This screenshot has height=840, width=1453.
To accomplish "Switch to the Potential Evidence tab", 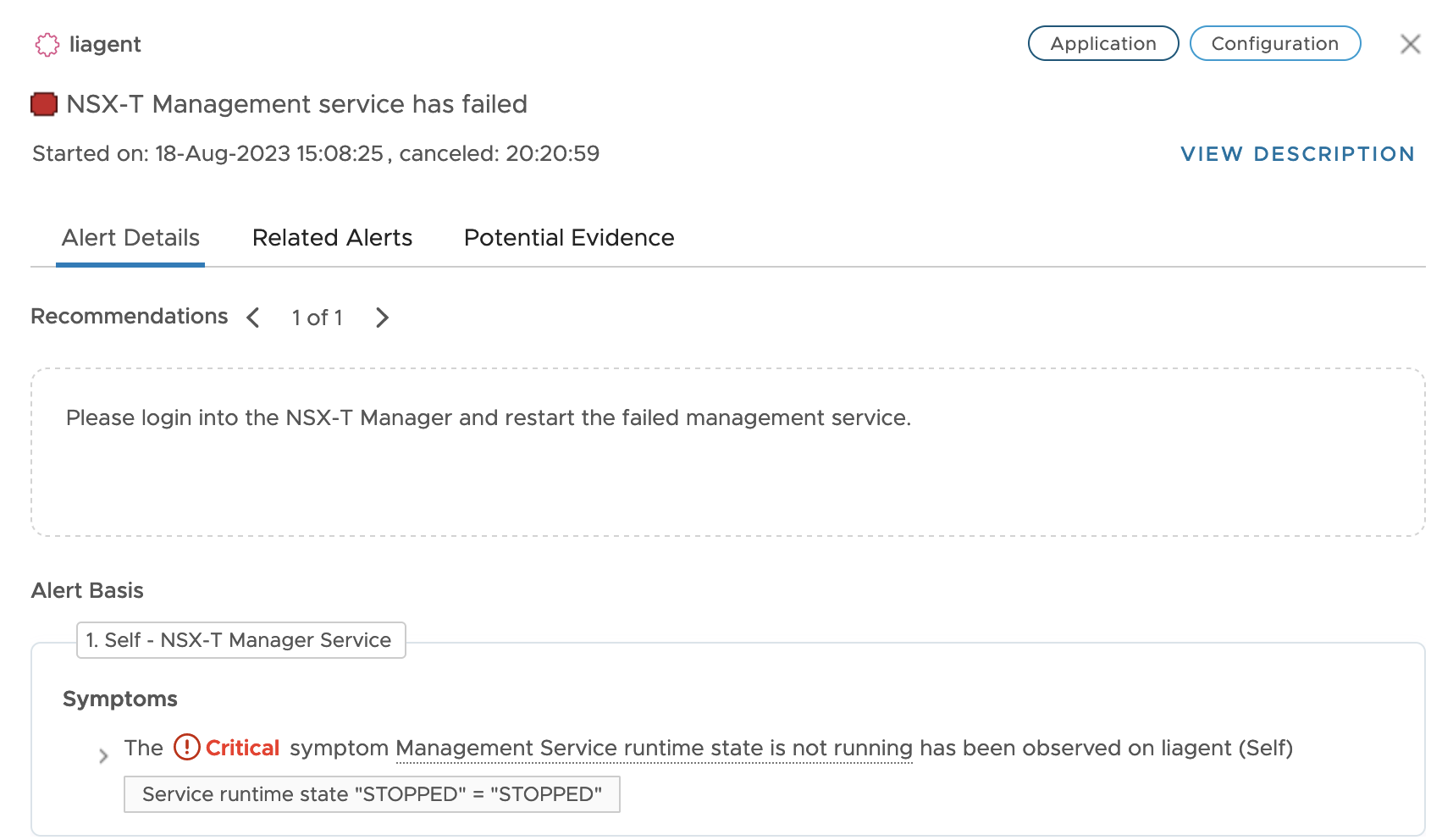I will (x=569, y=238).
